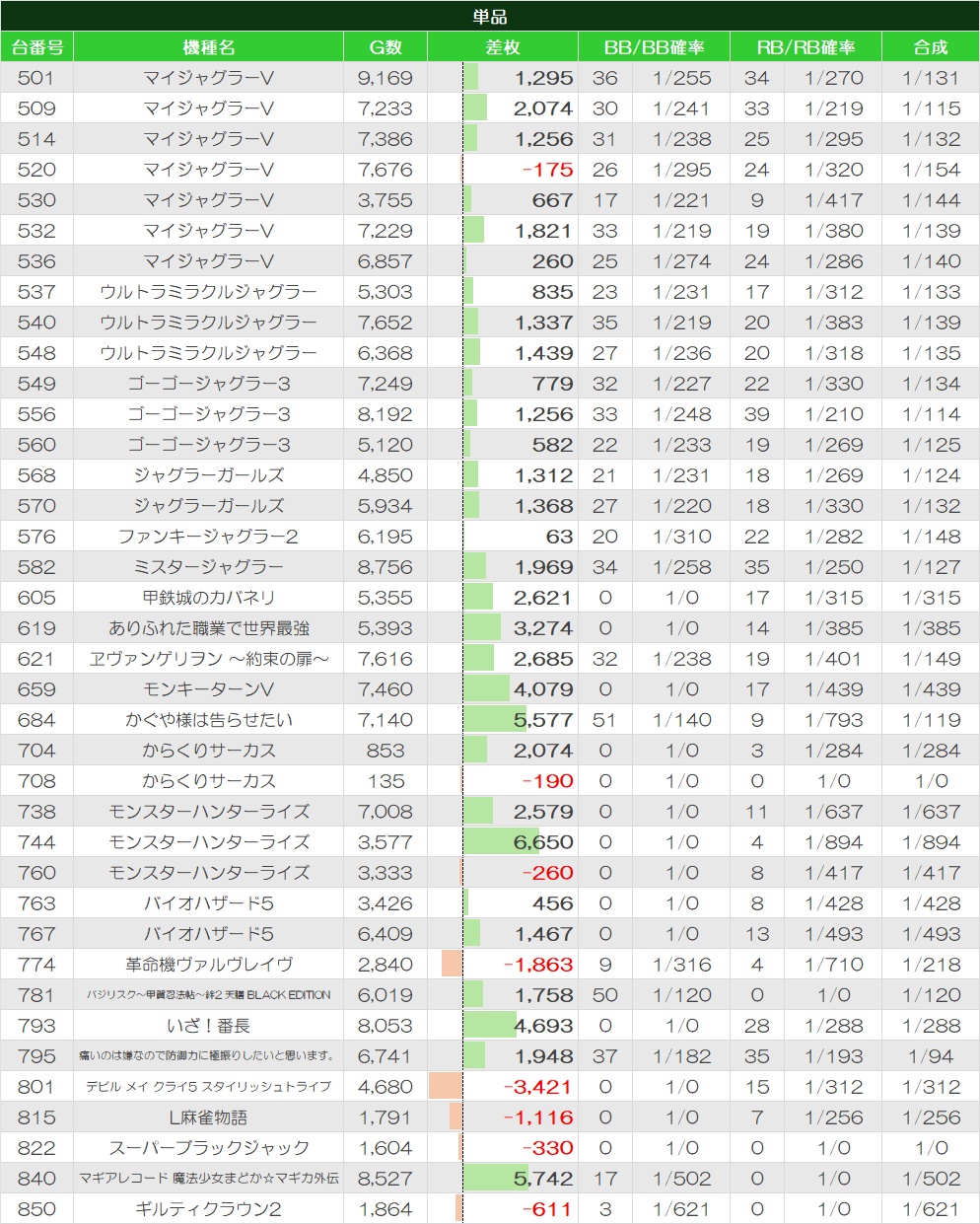Click ミスタージャグラー machine name
Screen dimensions: 980x1224
coord(208,567)
